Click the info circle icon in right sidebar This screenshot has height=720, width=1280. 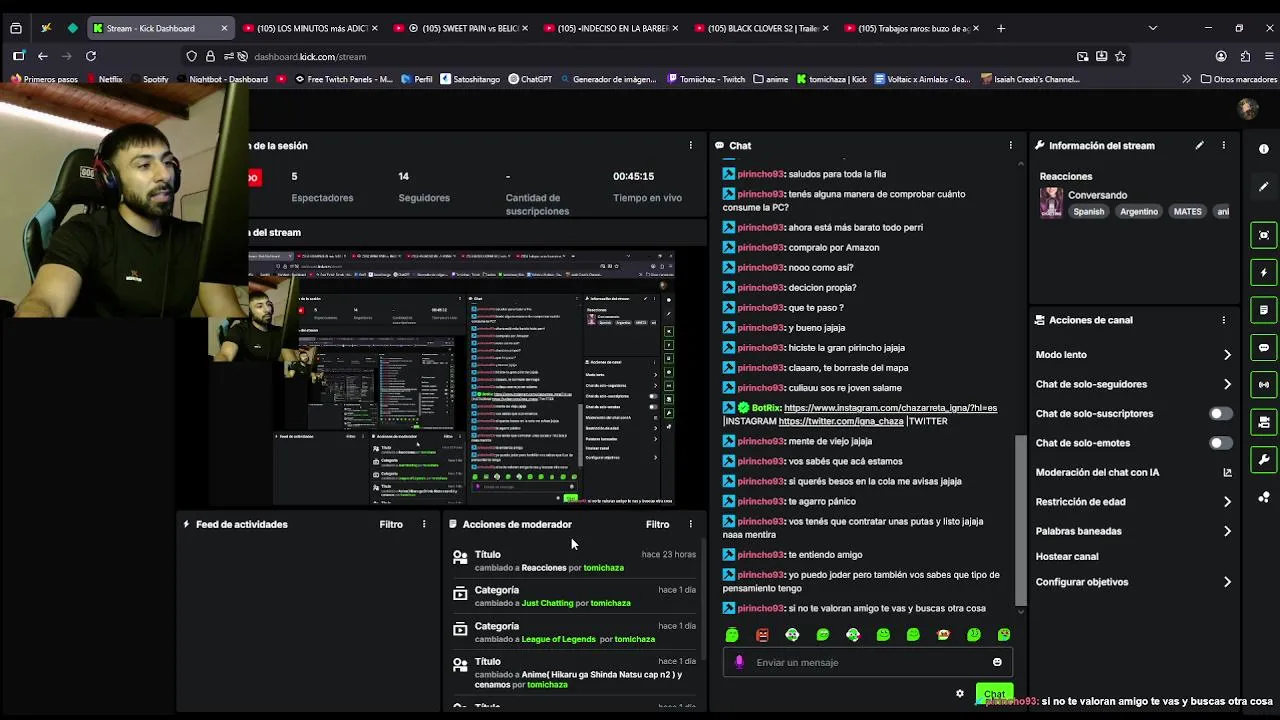click(1264, 149)
